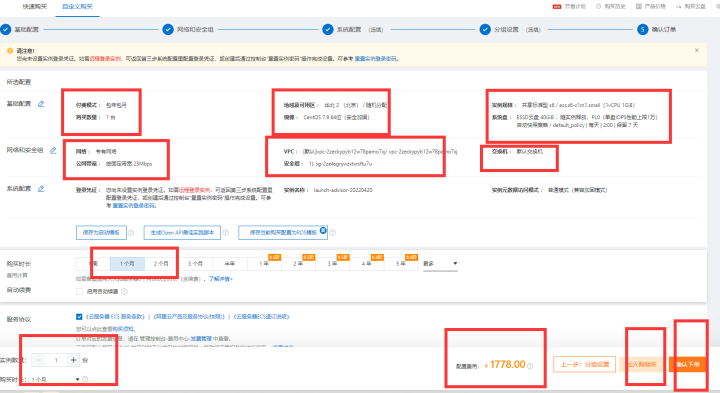Click the 生成Open API最佳实践脚本 button

click(x=182, y=233)
